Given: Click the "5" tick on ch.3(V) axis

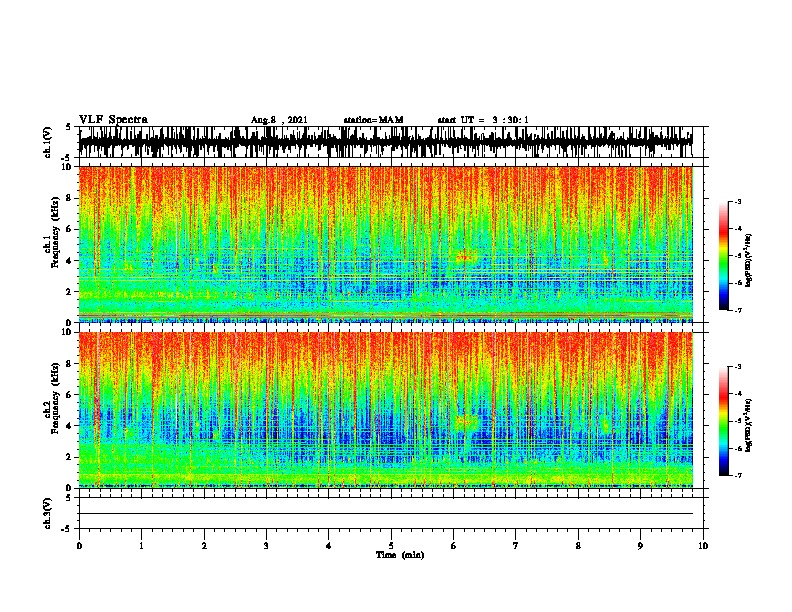Looking at the screenshot, I should tap(69, 498).
